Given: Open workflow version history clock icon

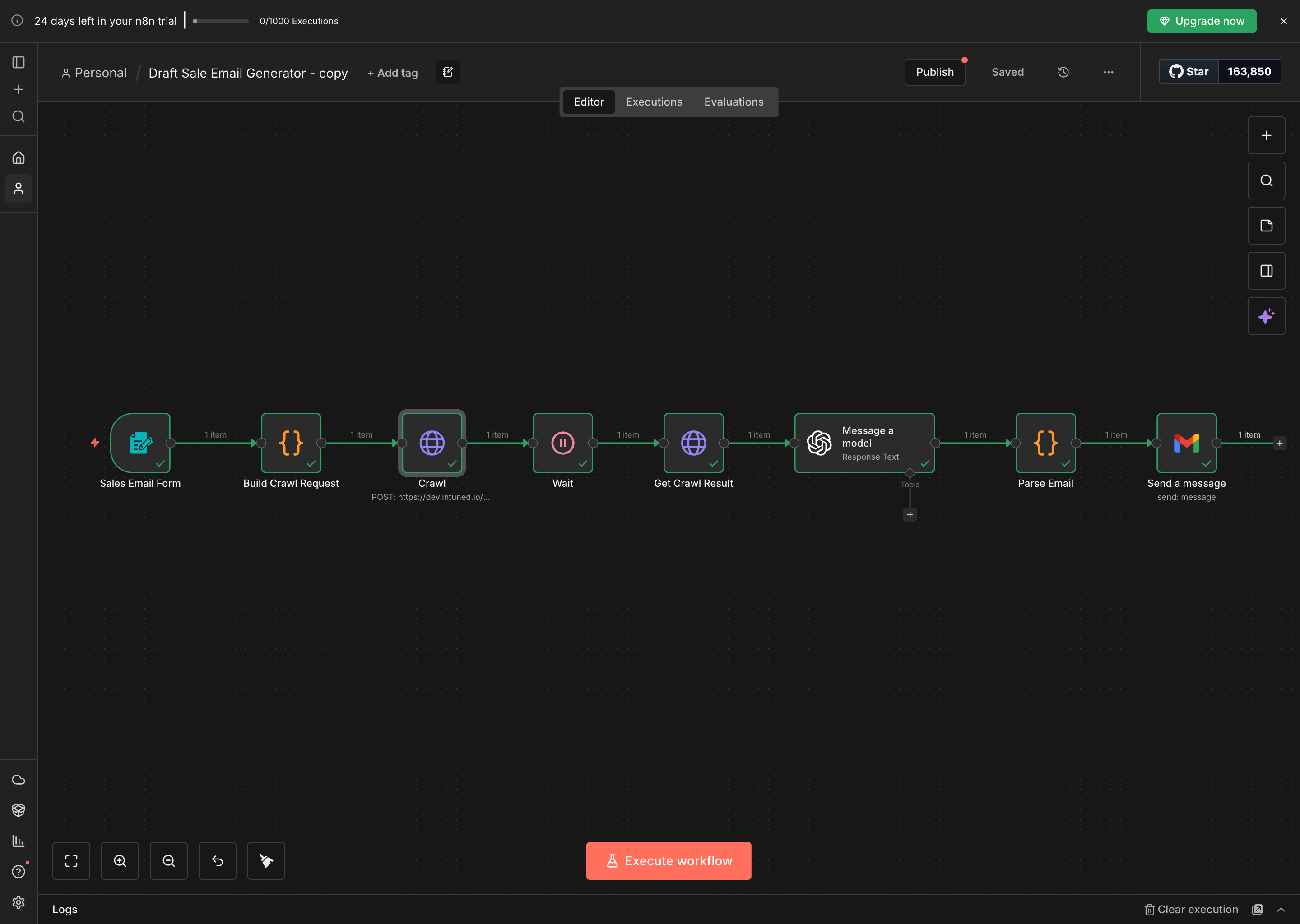Looking at the screenshot, I should [x=1063, y=72].
